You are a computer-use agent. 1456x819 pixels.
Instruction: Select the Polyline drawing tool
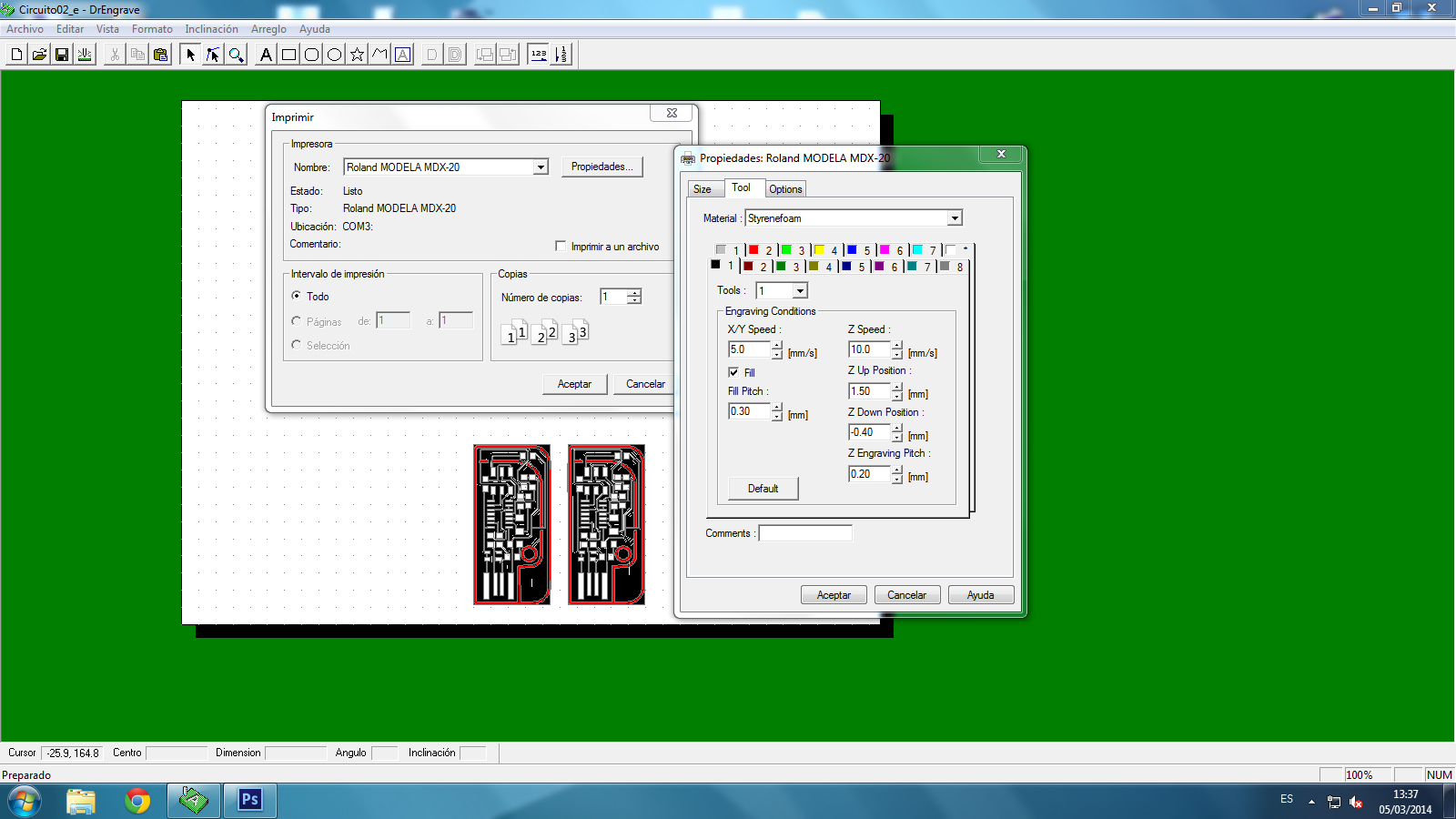click(x=379, y=55)
